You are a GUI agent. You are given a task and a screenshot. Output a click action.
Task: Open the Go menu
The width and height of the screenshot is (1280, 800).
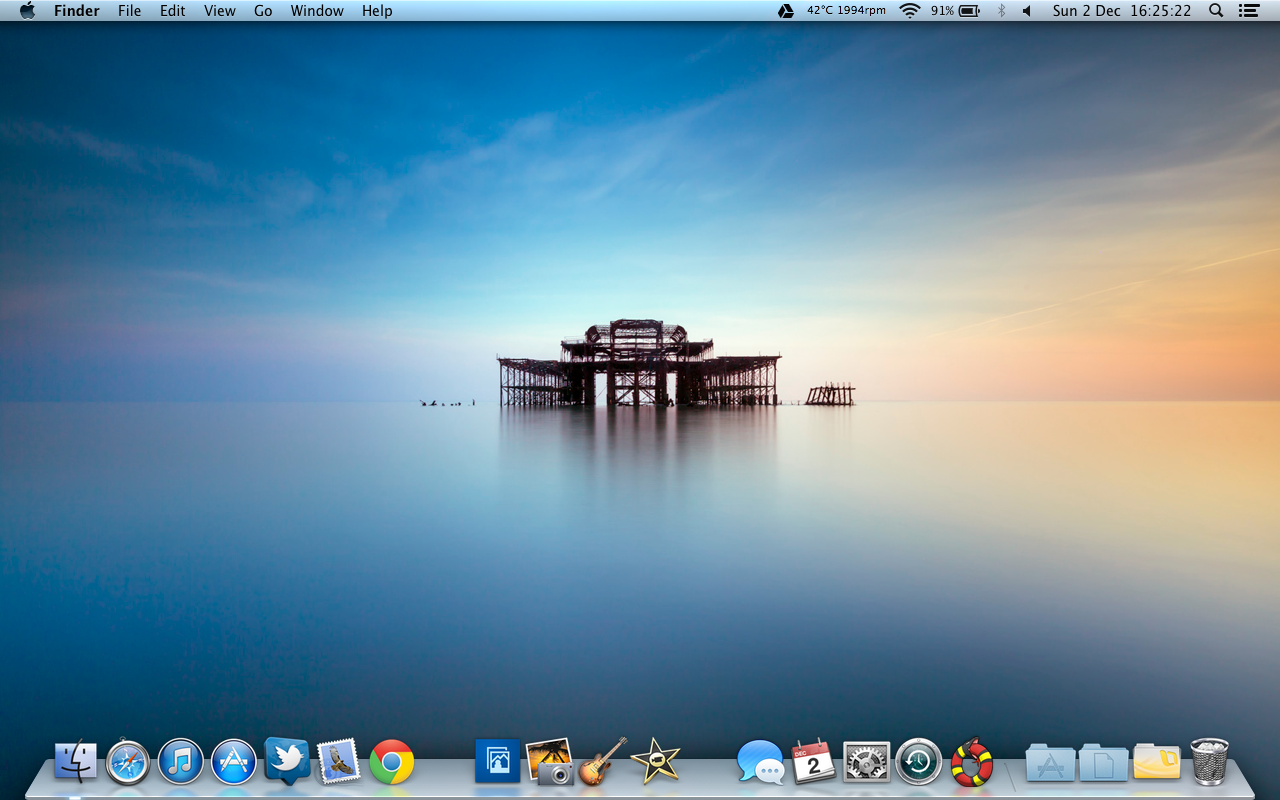pyautogui.click(x=263, y=11)
